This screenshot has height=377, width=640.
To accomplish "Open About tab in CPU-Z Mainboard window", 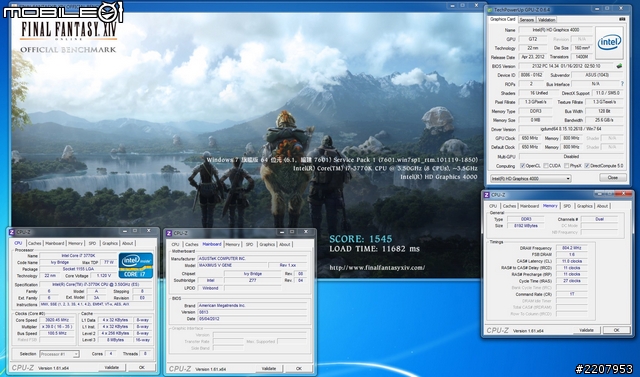I will tap(284, 244).
